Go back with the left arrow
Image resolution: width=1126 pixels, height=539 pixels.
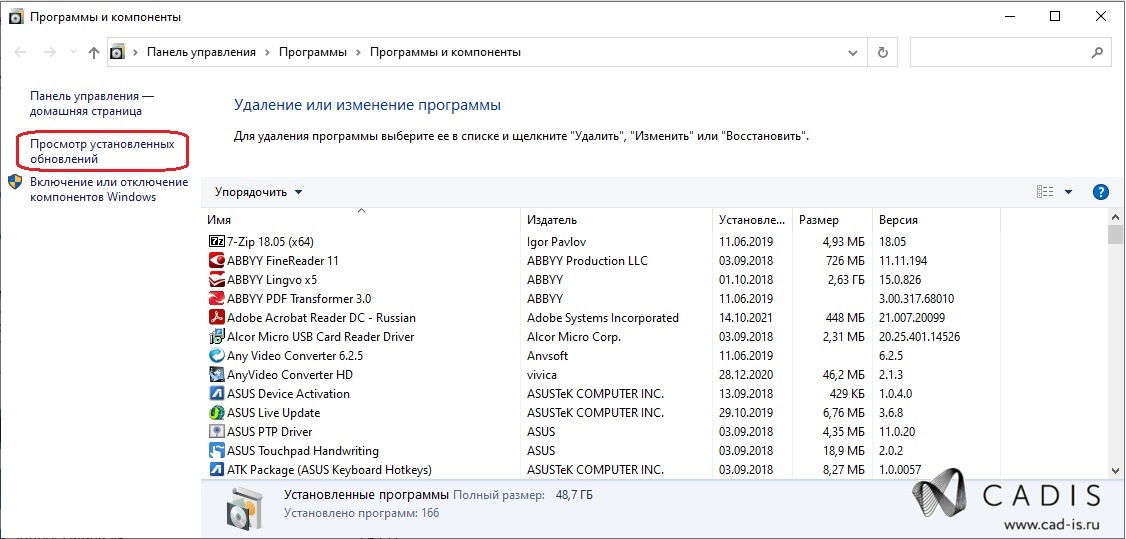(x=20, y=52)
